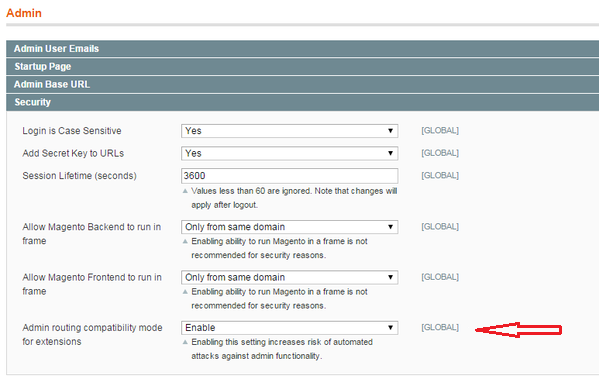Collapse the Security section header

[303, 102]
